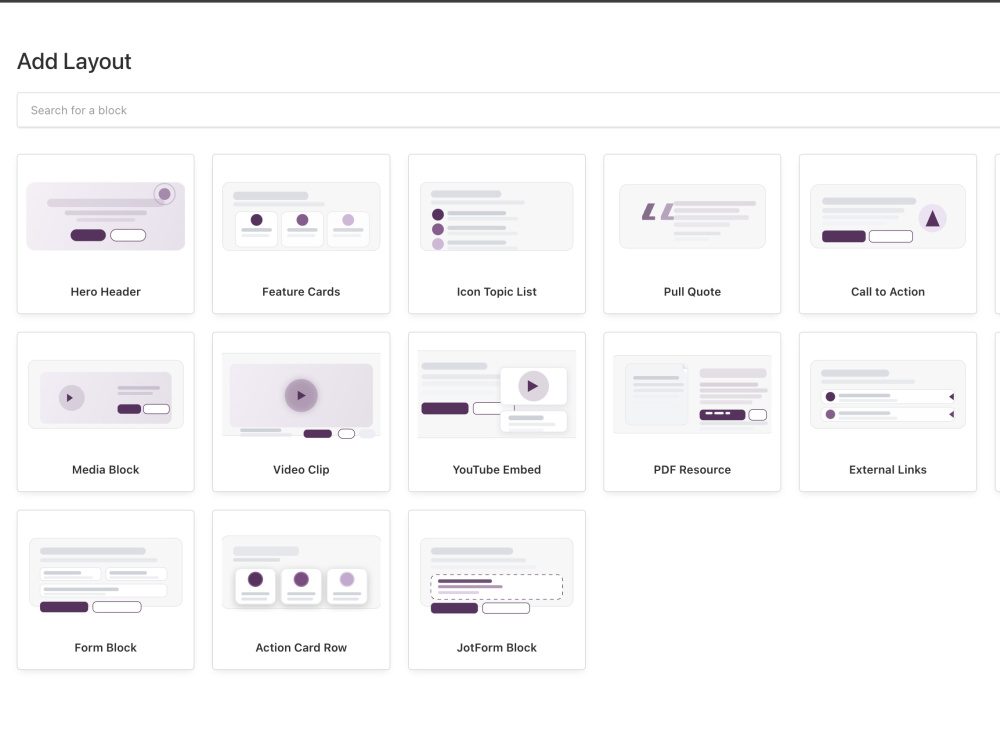
Task: Choose the Media Block preview thumbnail
Action: 106,394
